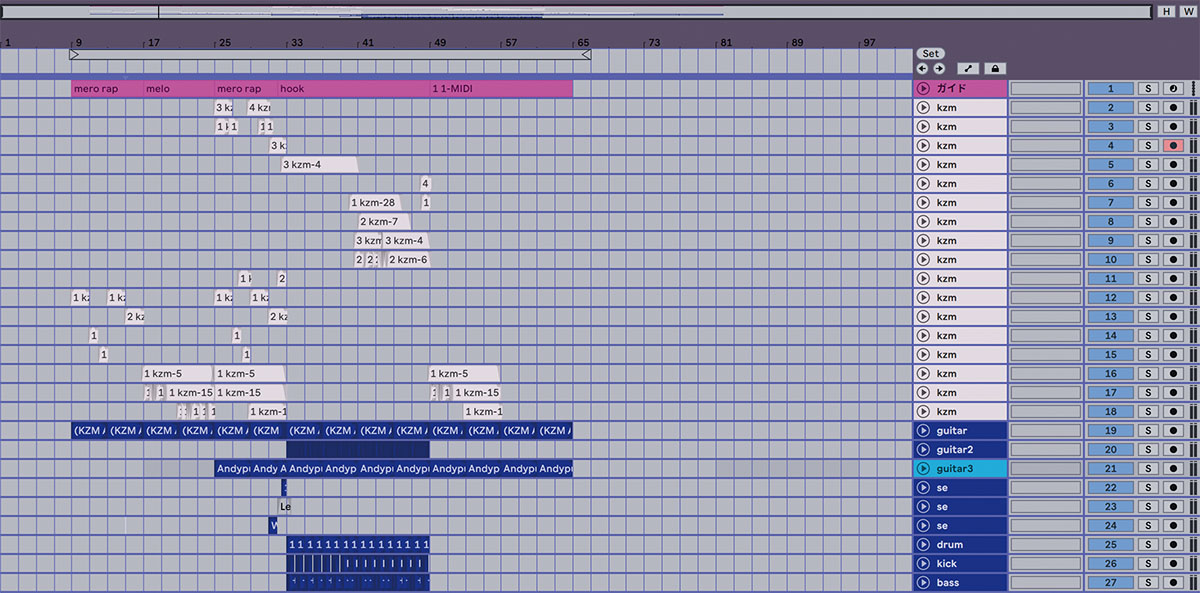Select the '2 kzm-7' clip

click(384, 222)
